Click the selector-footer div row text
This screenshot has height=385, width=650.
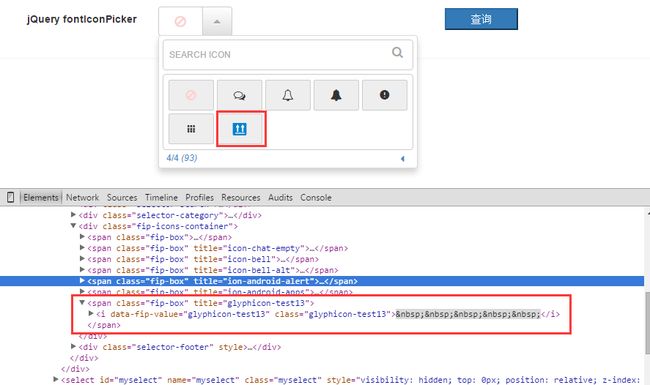[180, 347]
